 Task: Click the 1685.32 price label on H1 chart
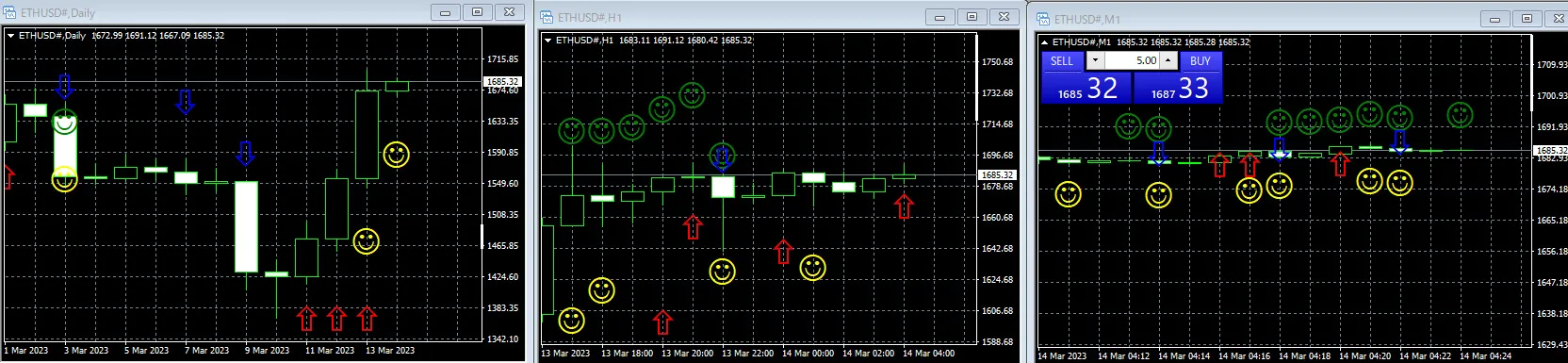click(997, 175)
